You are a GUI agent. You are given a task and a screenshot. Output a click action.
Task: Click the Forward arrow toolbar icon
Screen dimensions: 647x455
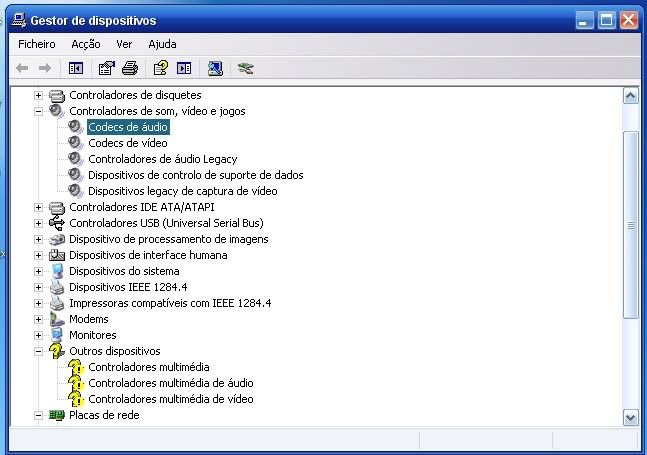tap(45, 68)
